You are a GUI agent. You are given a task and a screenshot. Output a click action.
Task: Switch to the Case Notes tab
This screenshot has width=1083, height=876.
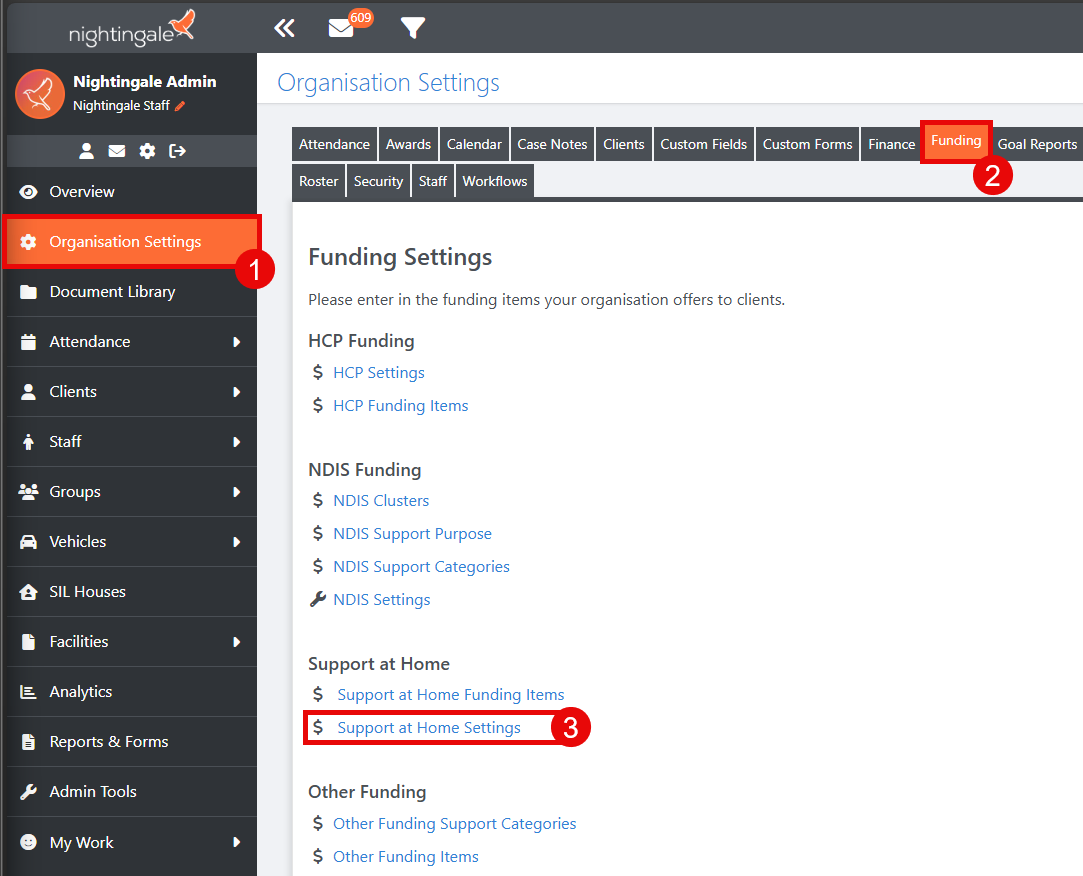tap(552, 144)
